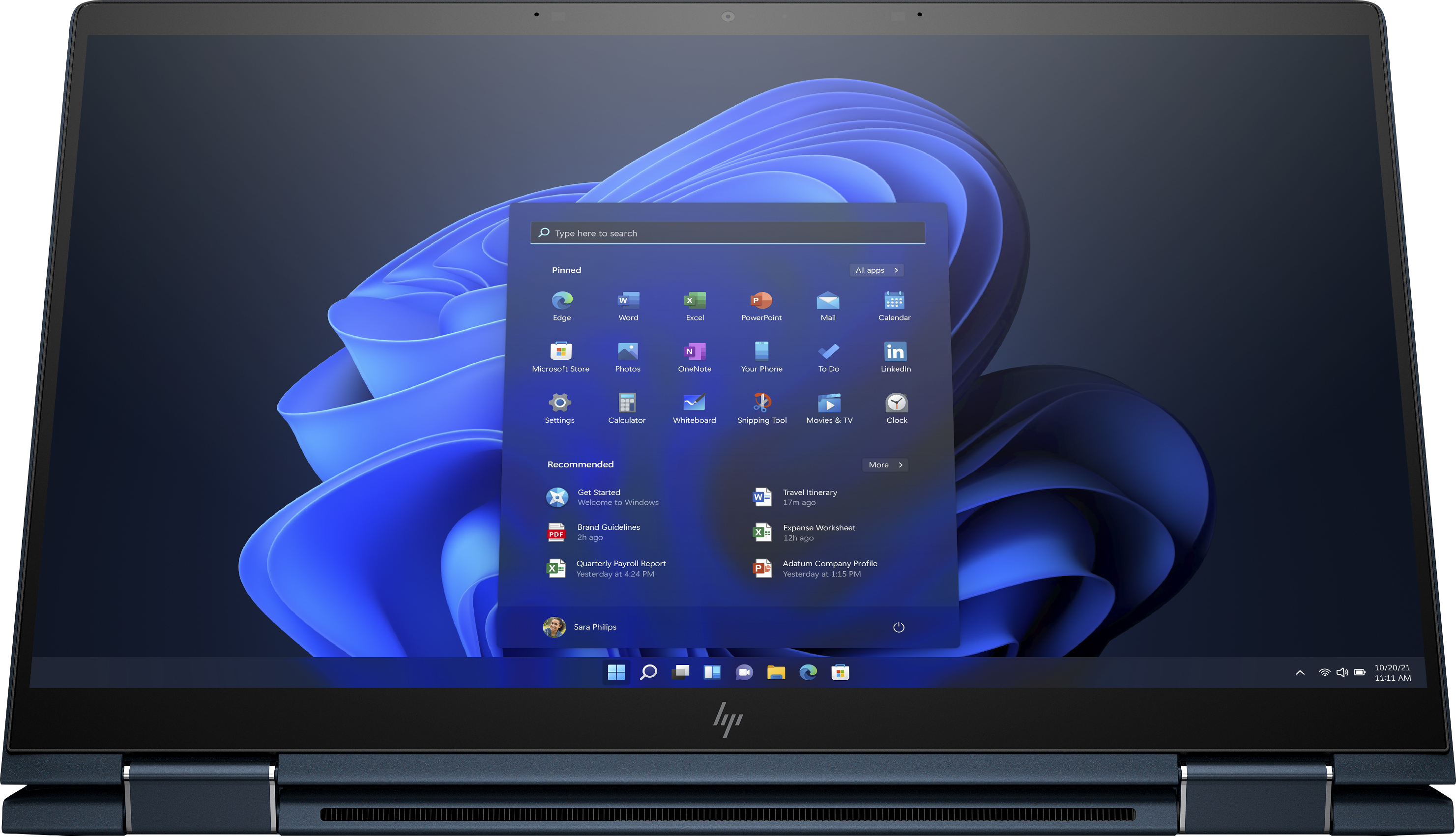Image resolution: width=1456 pixels, height=837 pixels.
Task: Launch Word from pinned apps
Action: [x=628, y=306]
